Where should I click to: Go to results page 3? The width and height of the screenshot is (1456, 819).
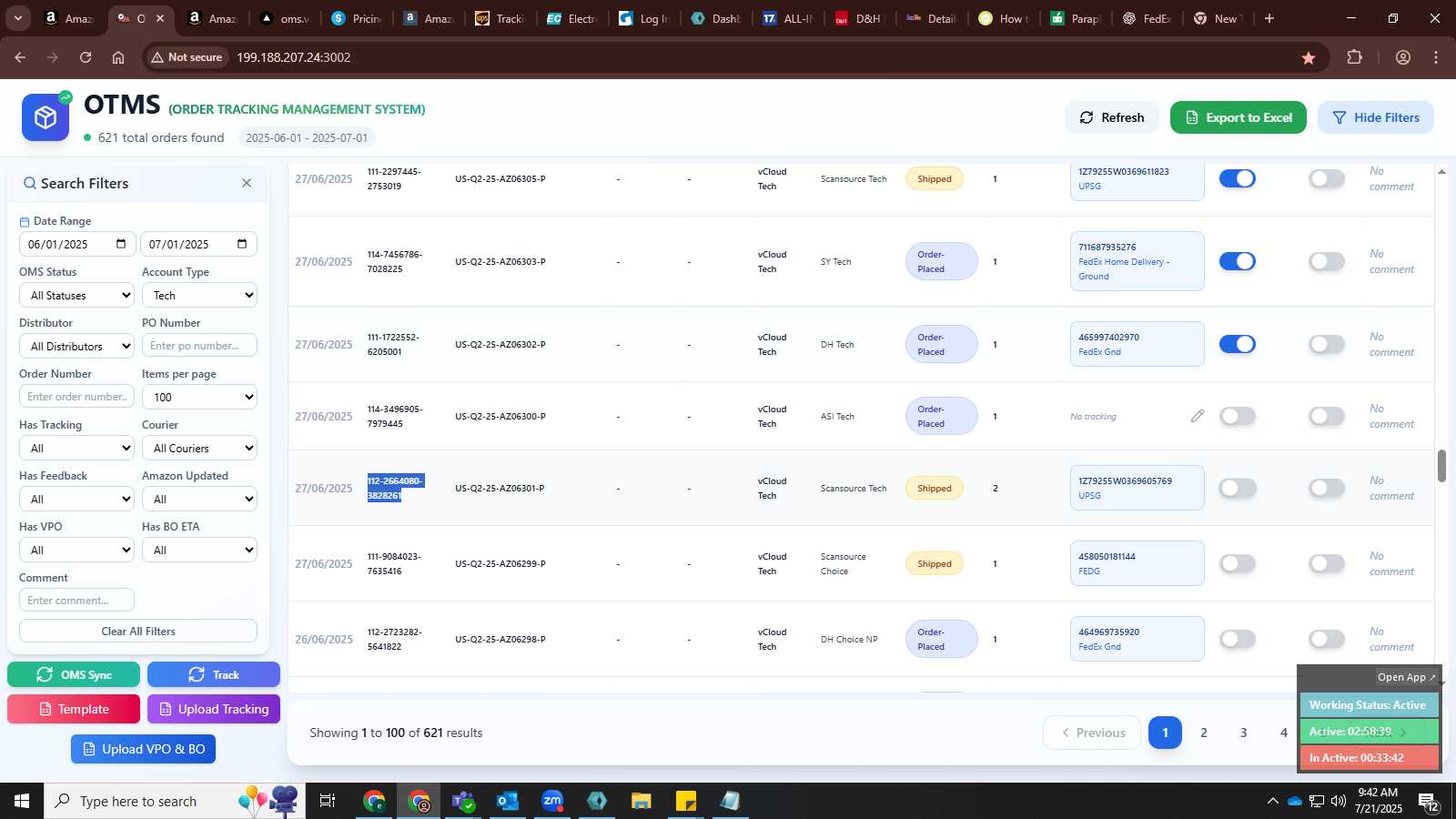1244,733
